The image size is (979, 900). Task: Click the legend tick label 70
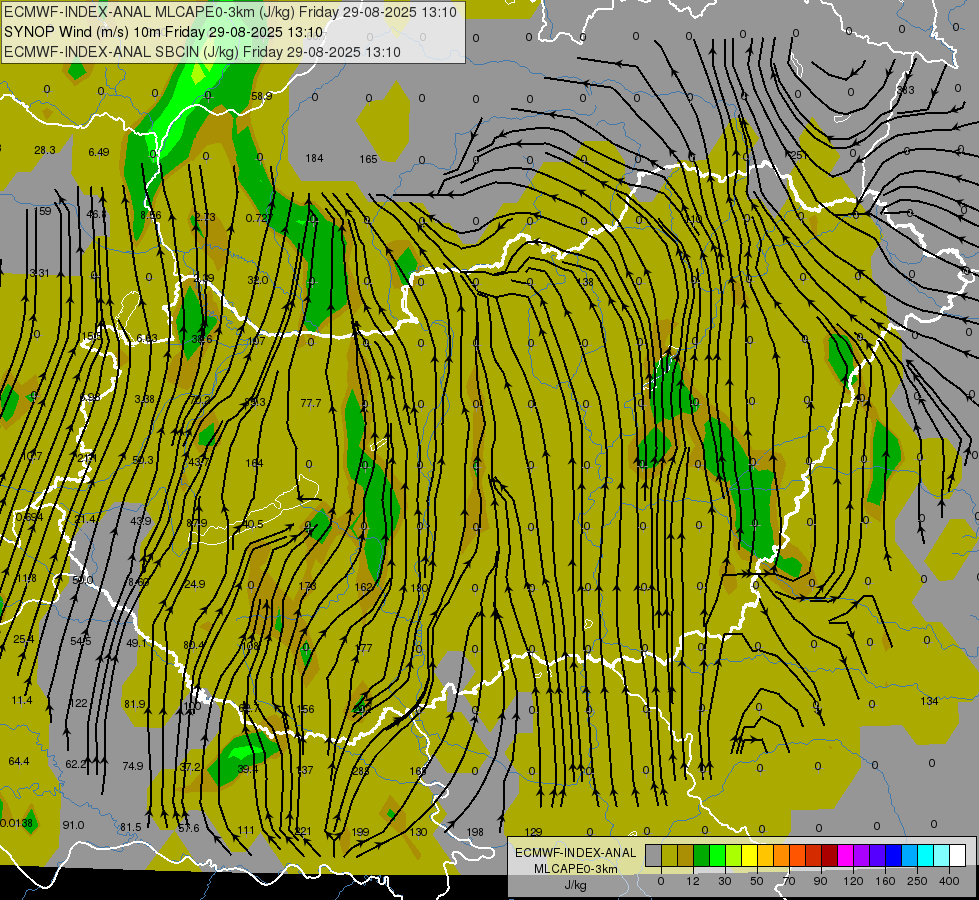(789, 881)
